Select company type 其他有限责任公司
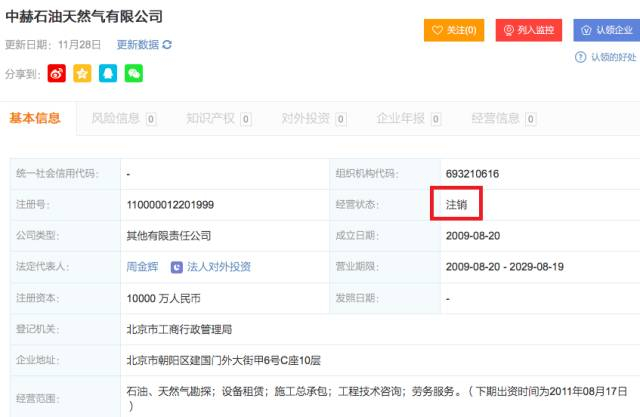Image resolution: width=640 pixels, height=417 pixels. point(169,236)
